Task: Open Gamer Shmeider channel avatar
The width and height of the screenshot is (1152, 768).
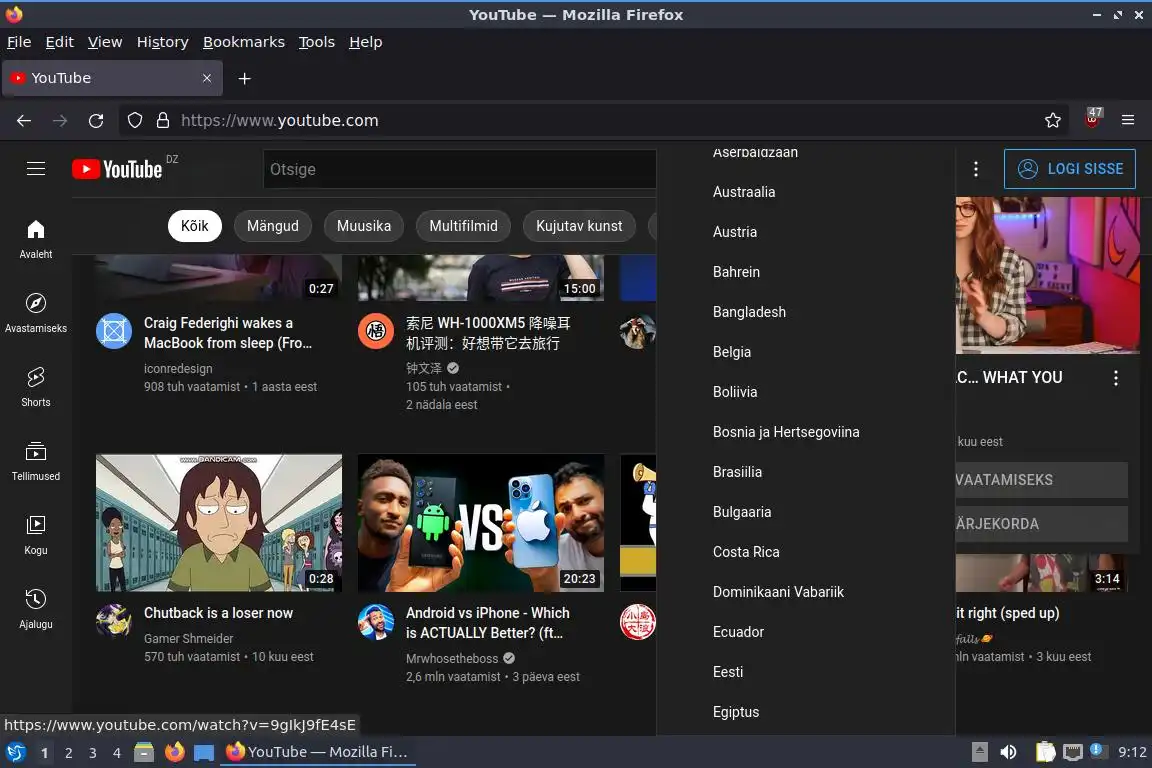Action: pyautogui.click(x=114, y=622)
